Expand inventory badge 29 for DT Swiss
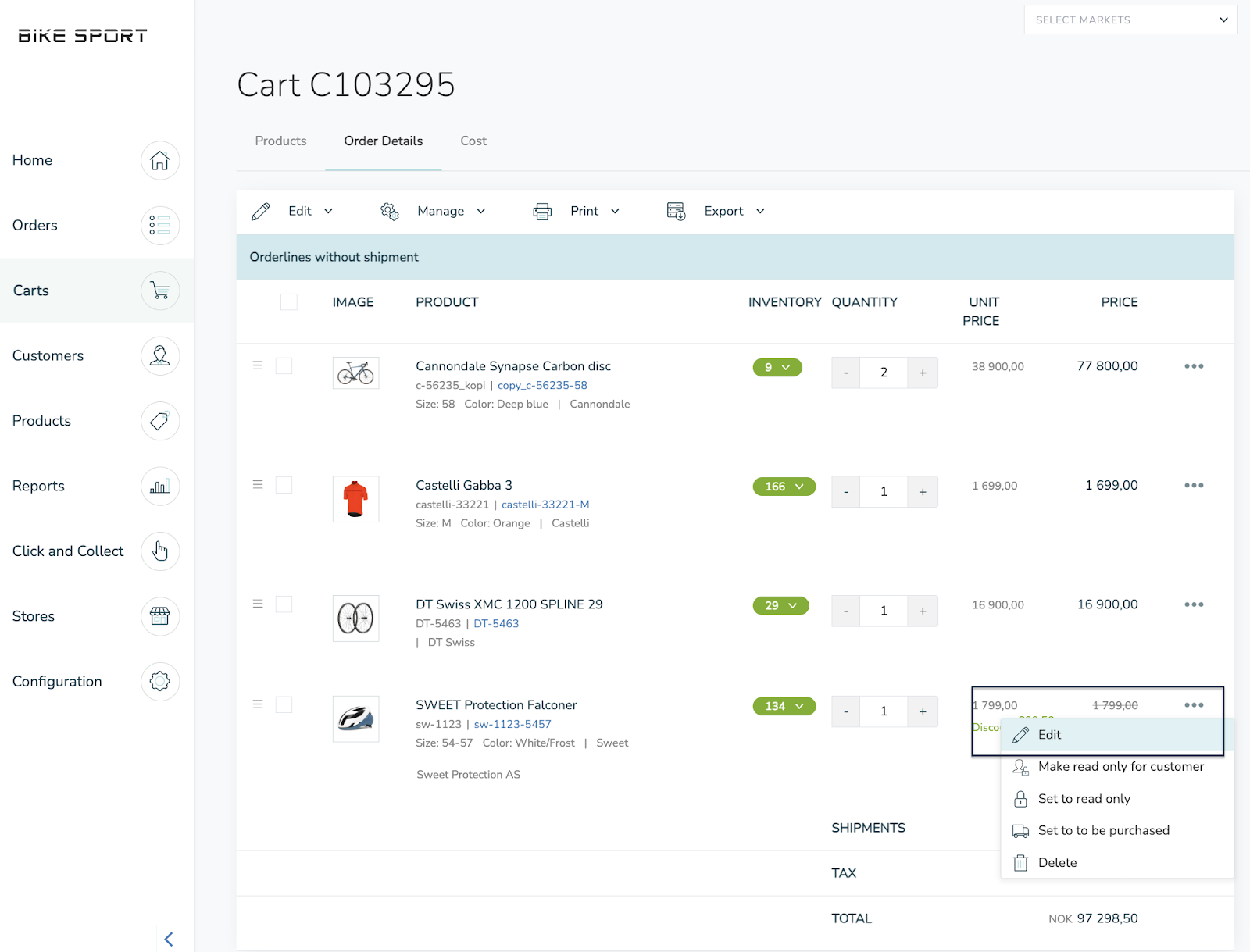1250x952 pixels. click(781, 606)
